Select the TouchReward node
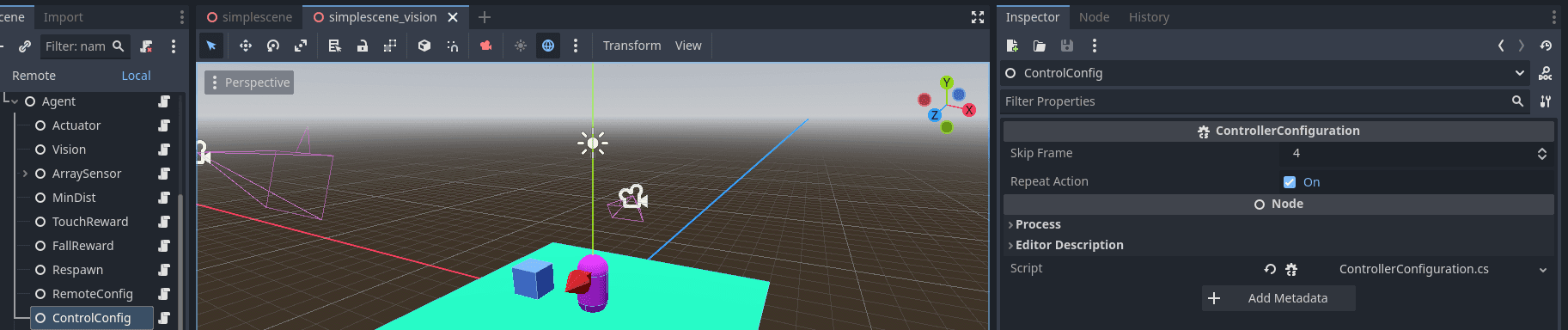 pos(90,222)
